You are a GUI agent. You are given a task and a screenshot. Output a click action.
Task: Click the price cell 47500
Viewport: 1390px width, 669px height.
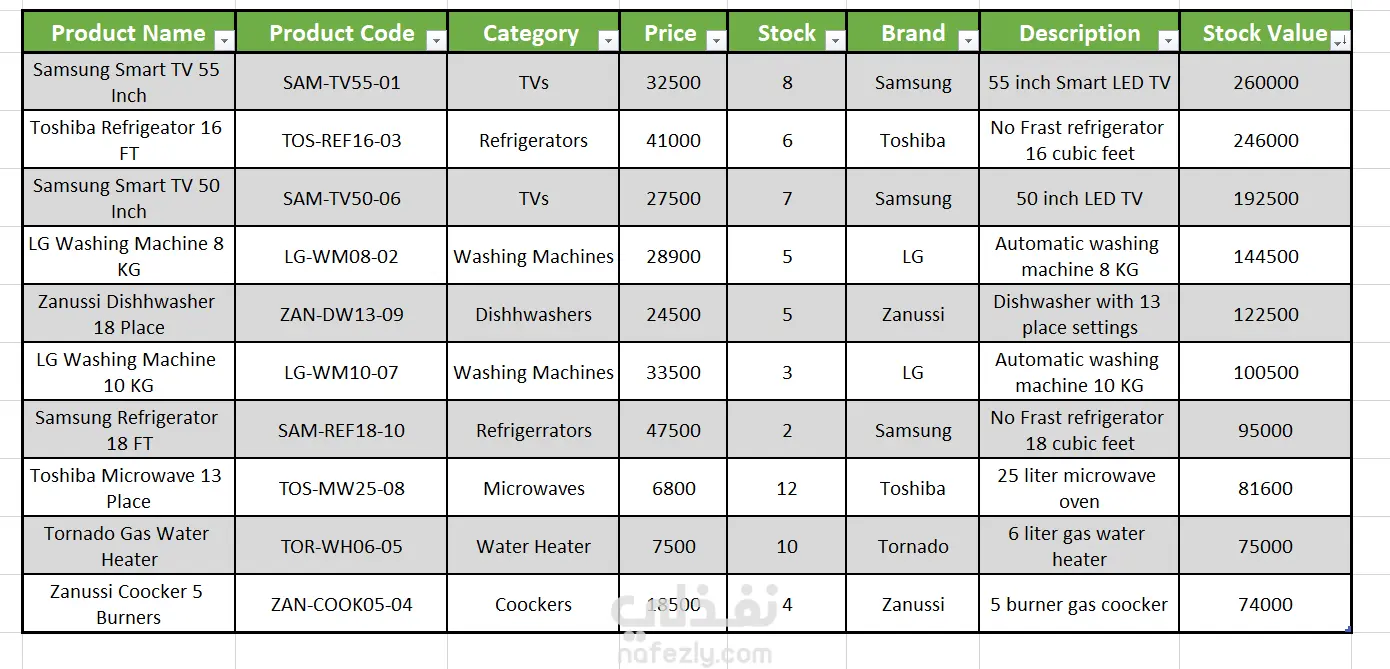pyautogui.click(x=674, y=430)
